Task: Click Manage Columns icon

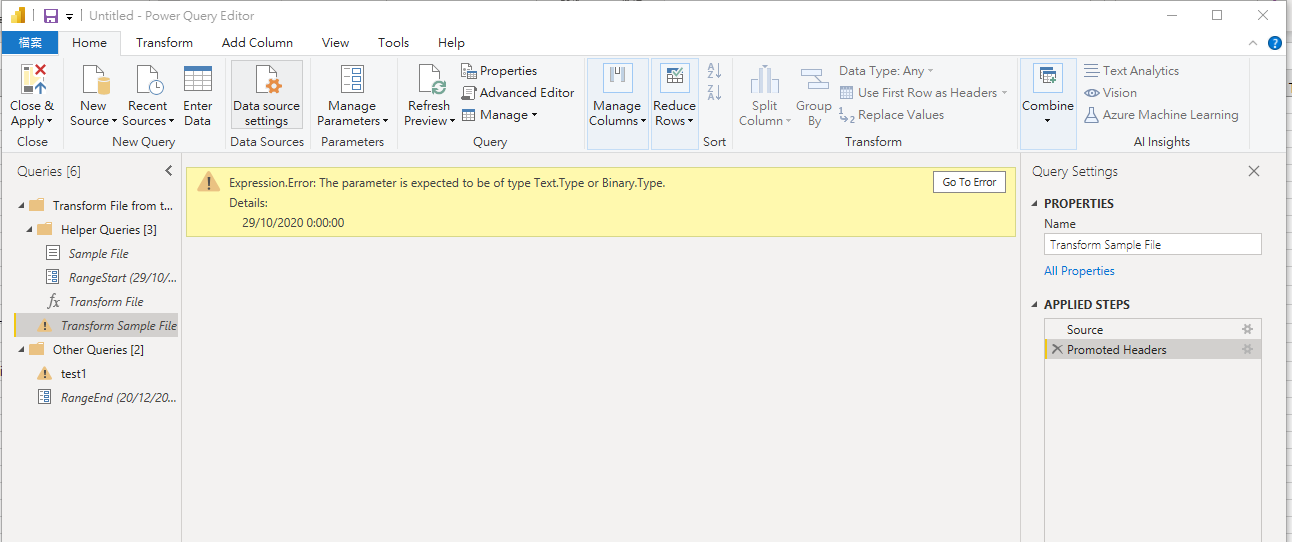Action: click(x=617, y=80)
